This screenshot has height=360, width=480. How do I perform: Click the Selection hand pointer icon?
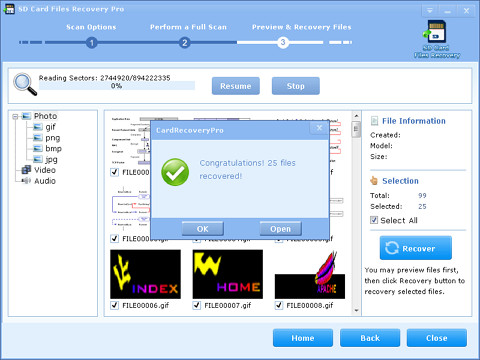click(374, 181)
